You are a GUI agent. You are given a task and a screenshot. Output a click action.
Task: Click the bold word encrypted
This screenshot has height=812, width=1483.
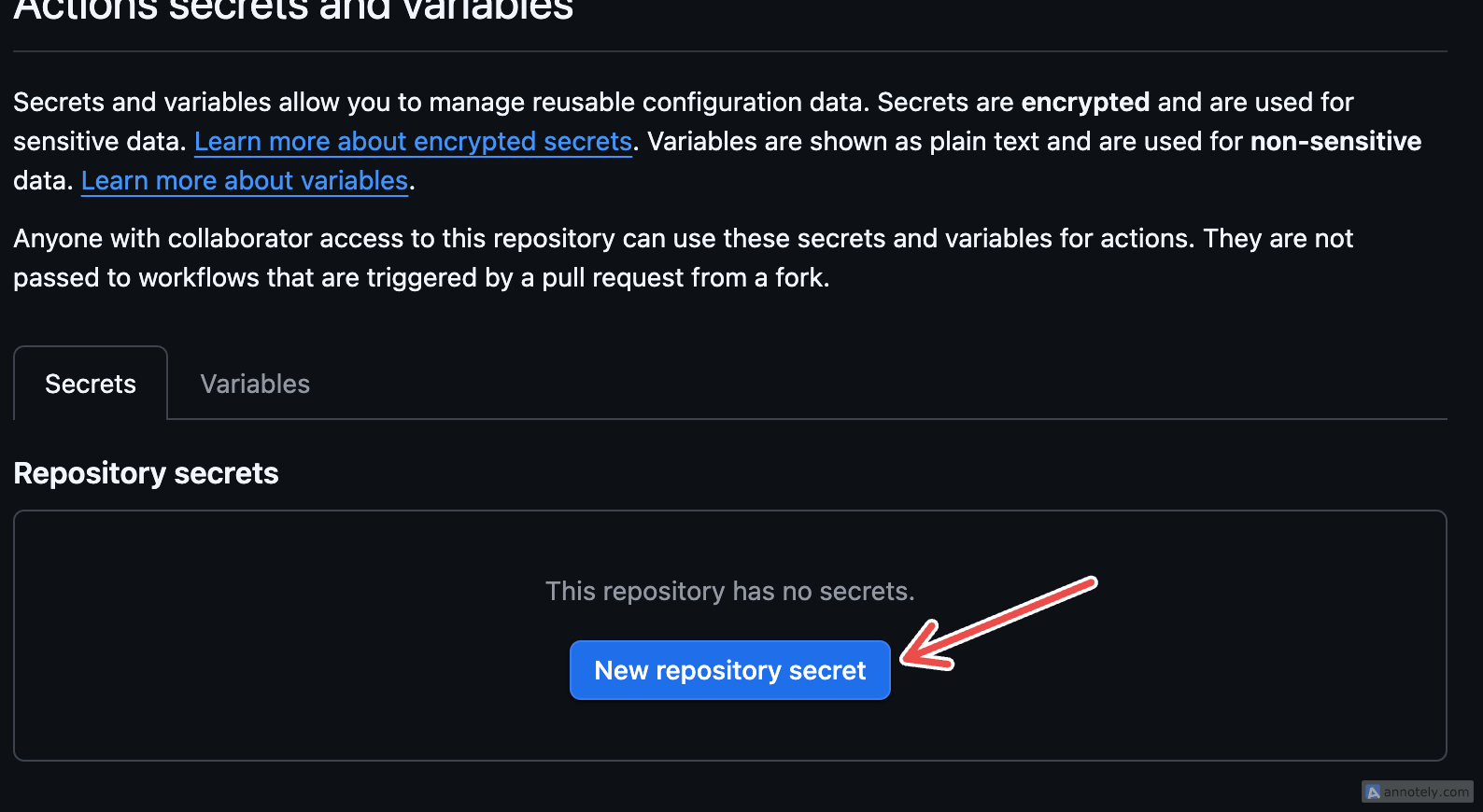[1085, 103]
